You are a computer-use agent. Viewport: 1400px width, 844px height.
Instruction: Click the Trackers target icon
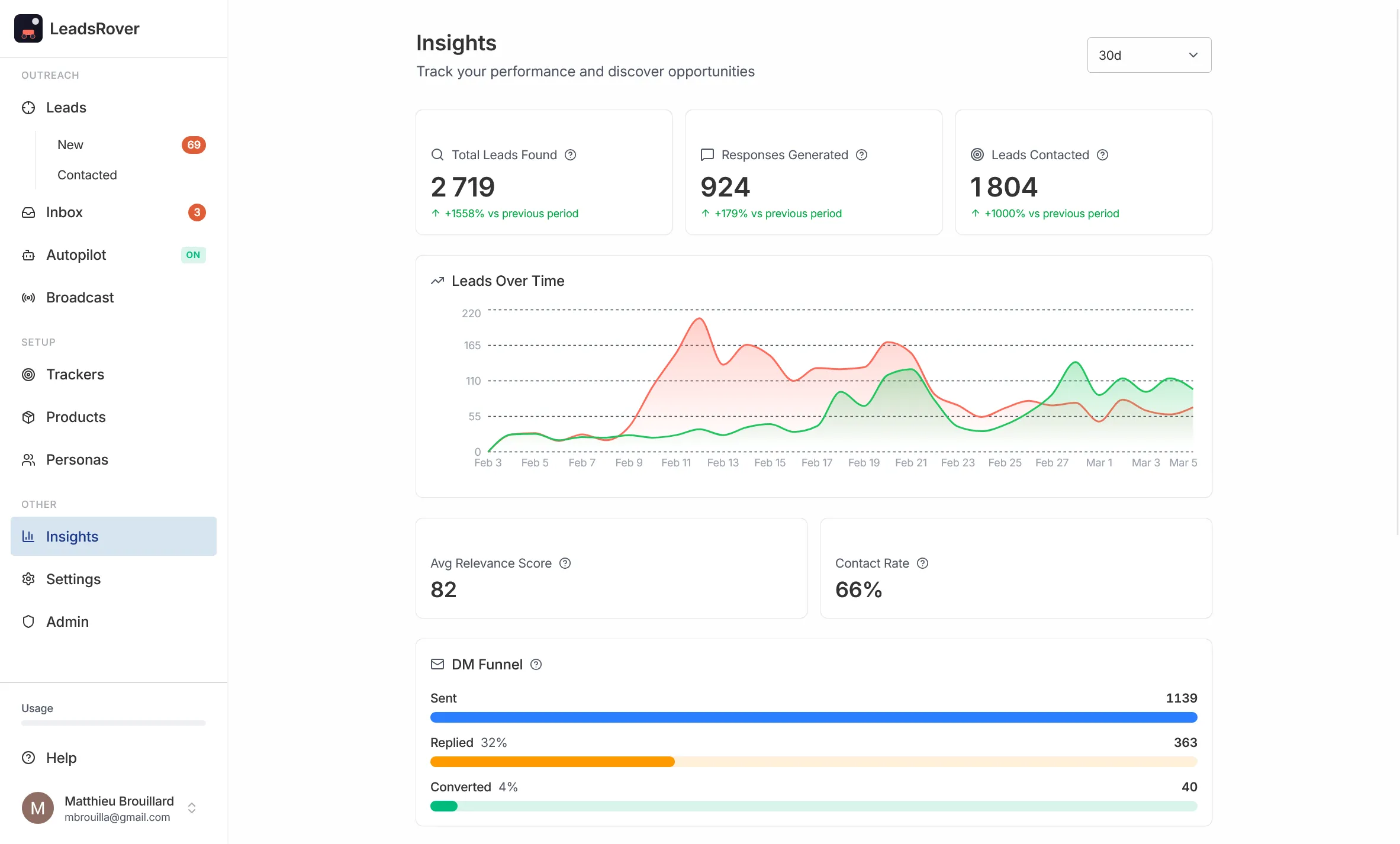click(28, 375)
